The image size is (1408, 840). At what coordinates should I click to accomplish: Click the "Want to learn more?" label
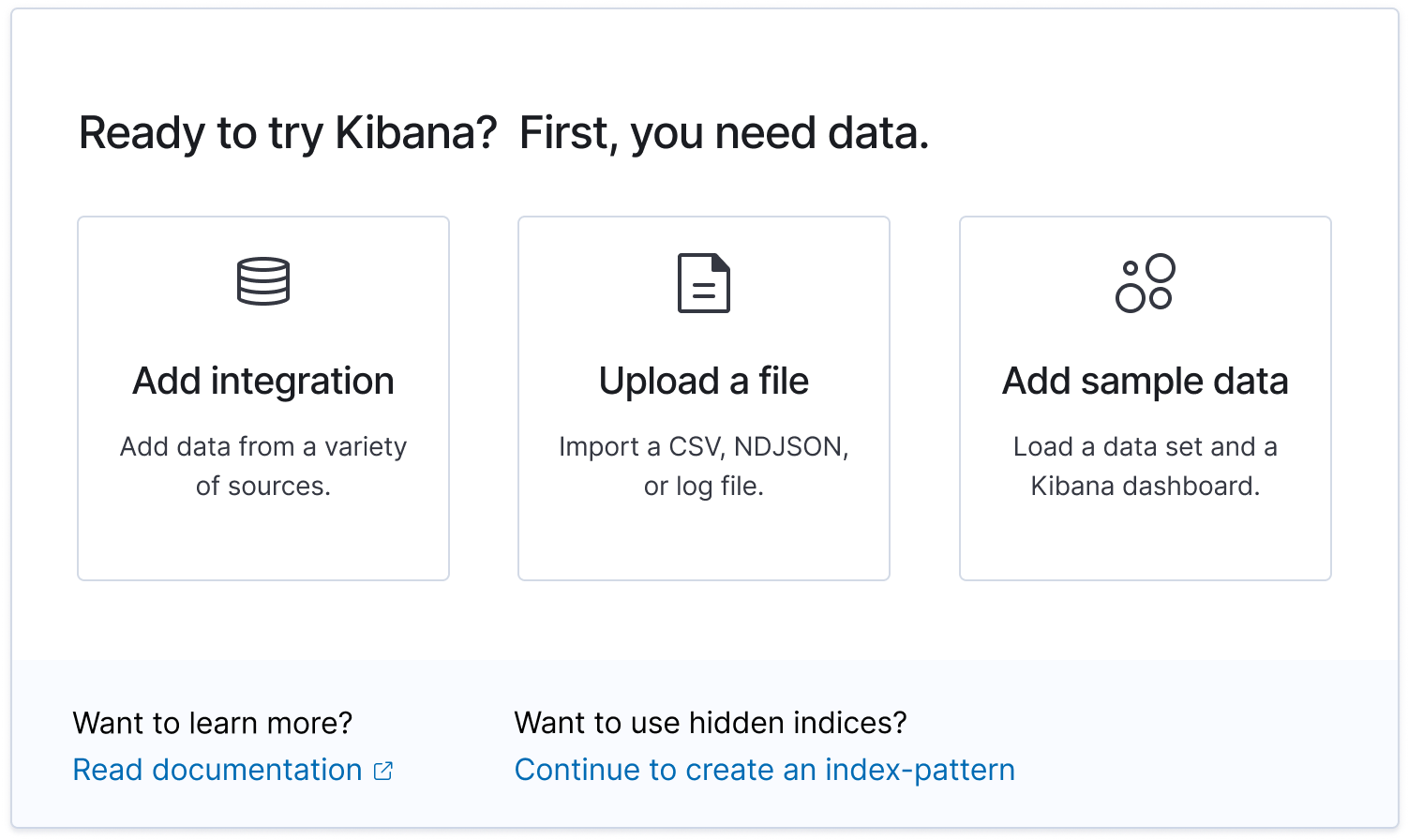click(213, 723)
